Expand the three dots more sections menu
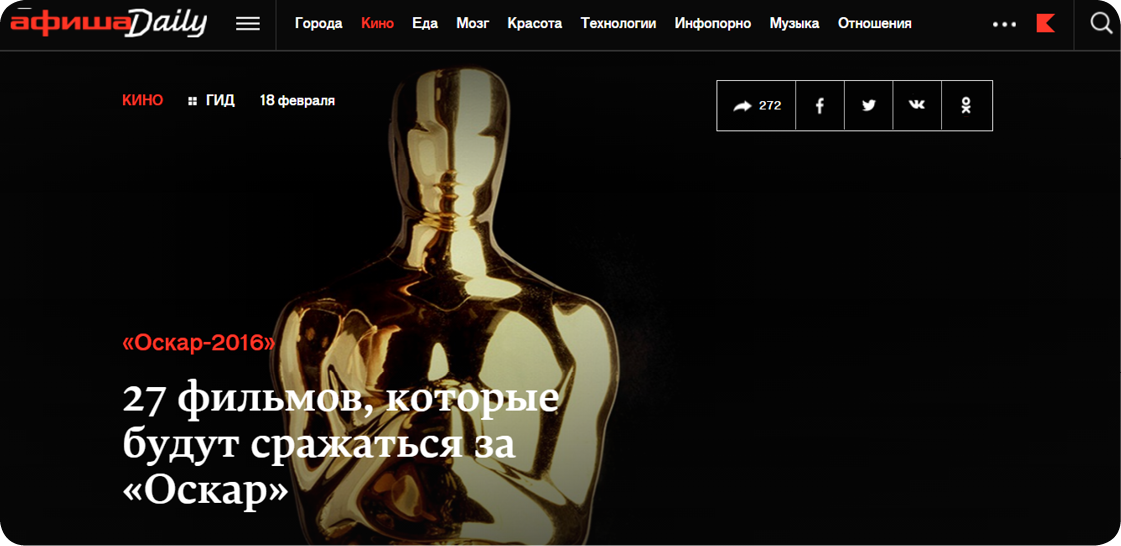Viewport: 1121px width, 546px height. pyautogui.click(x=1004, y=24)
